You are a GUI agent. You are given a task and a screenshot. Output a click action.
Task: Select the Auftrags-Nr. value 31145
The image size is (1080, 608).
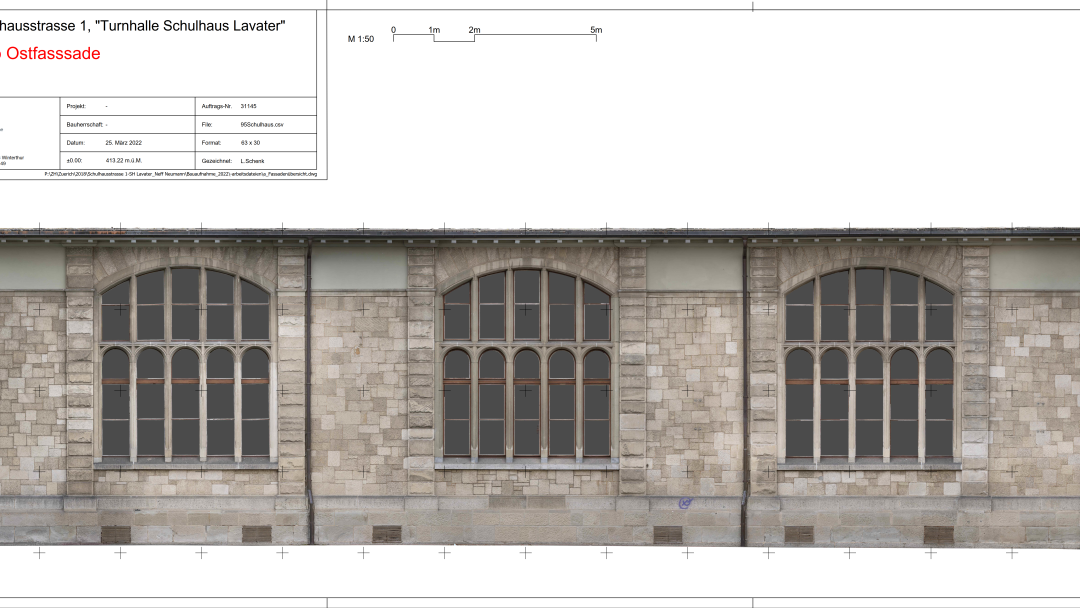pyautogui.click(x=249, y=106)
